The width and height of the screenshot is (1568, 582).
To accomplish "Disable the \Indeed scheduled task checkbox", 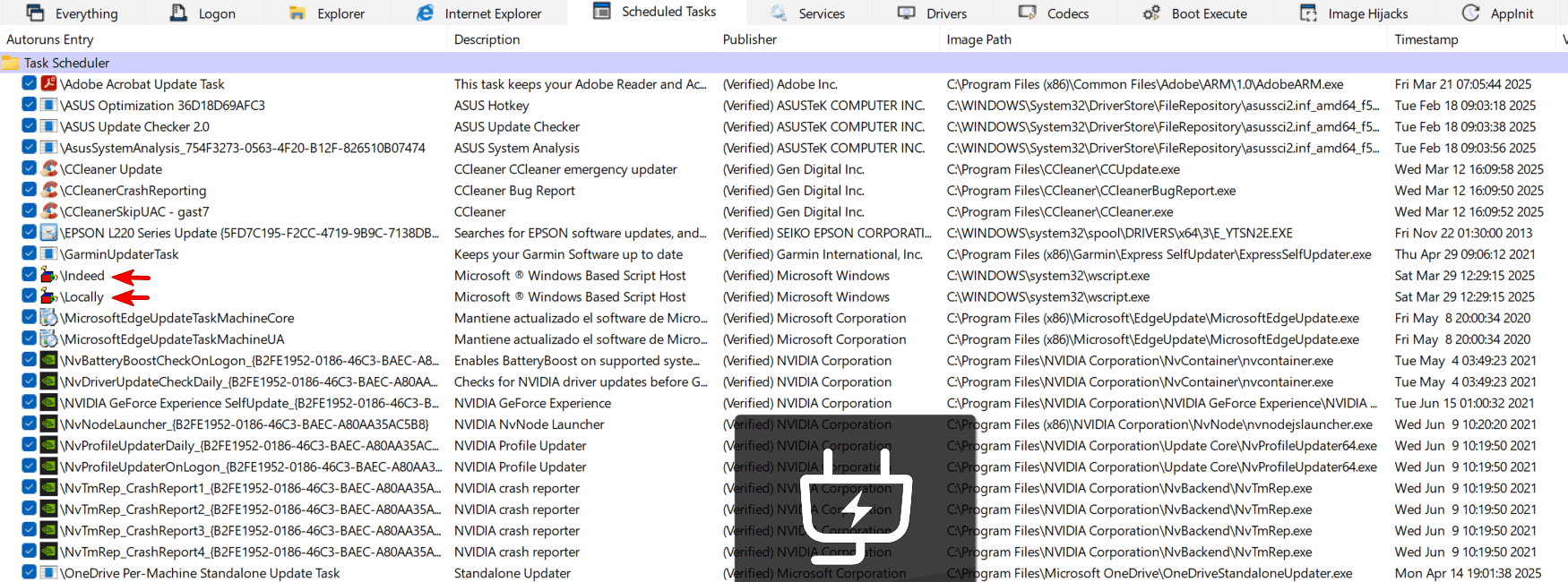I will 29,275.
